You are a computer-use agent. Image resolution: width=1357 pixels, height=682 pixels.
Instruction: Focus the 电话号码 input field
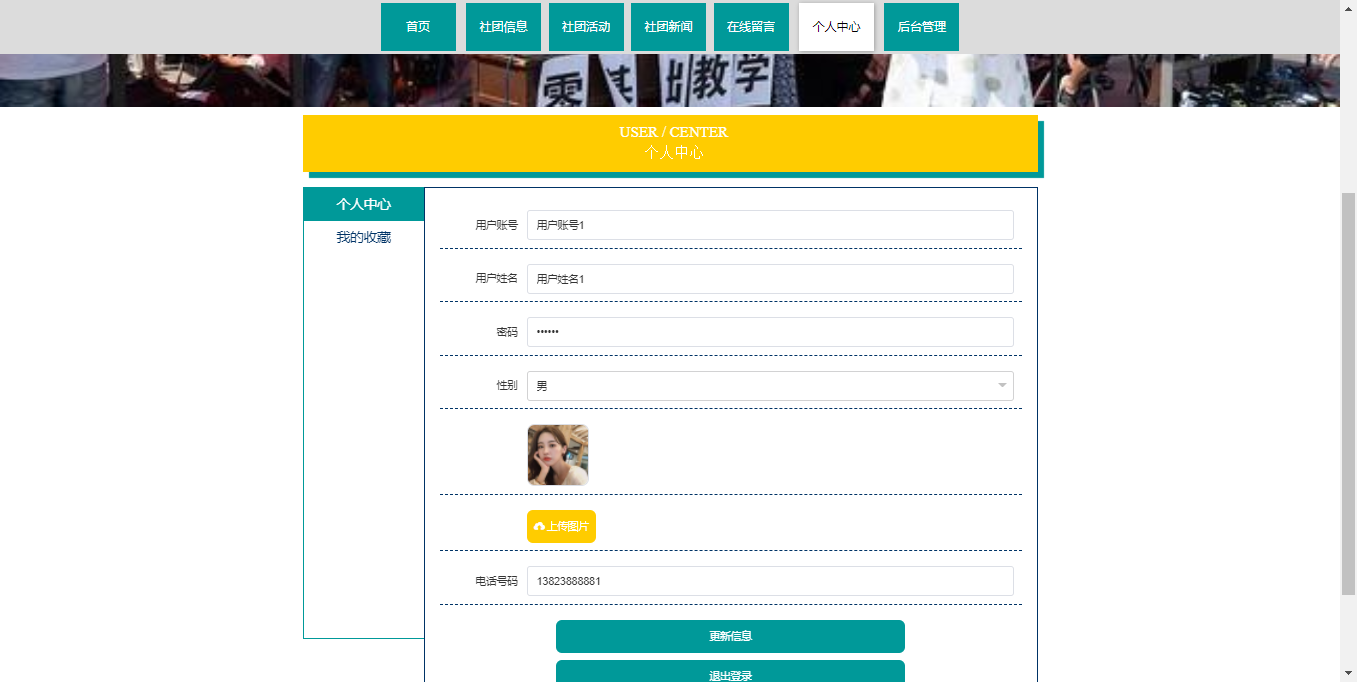(770, 581)
